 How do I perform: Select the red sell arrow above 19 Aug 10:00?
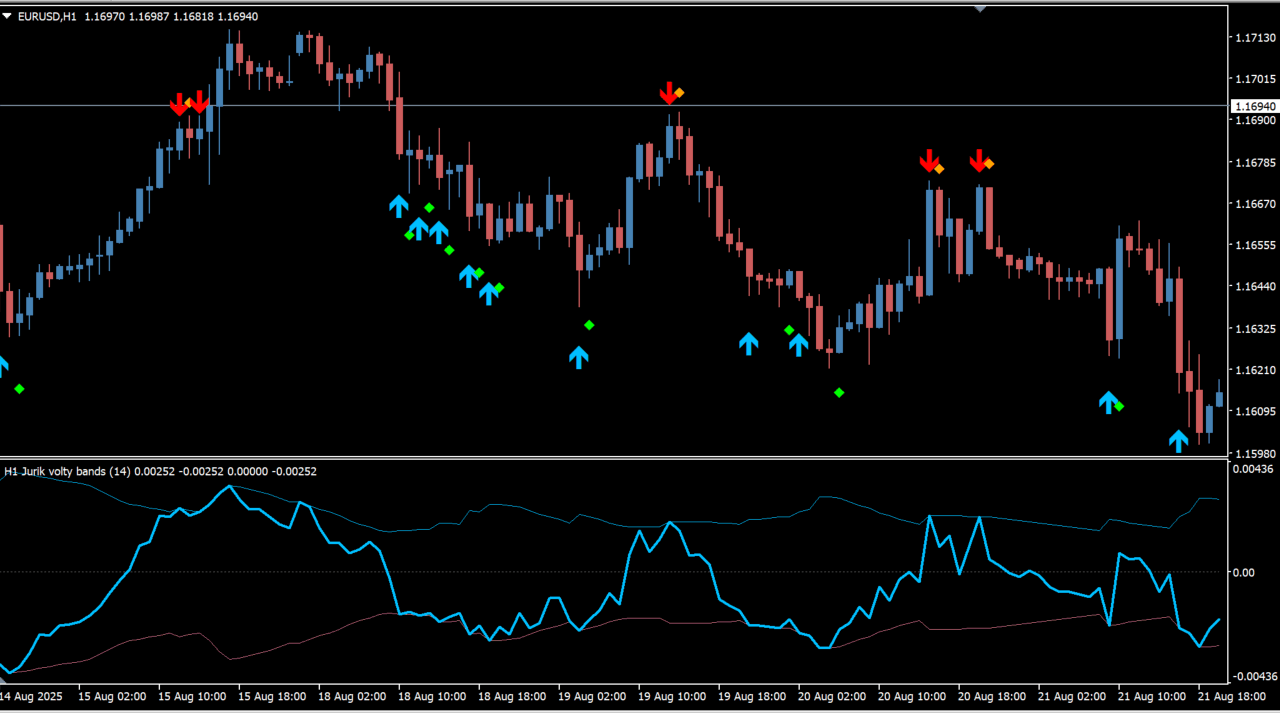[x=668, y=94]
